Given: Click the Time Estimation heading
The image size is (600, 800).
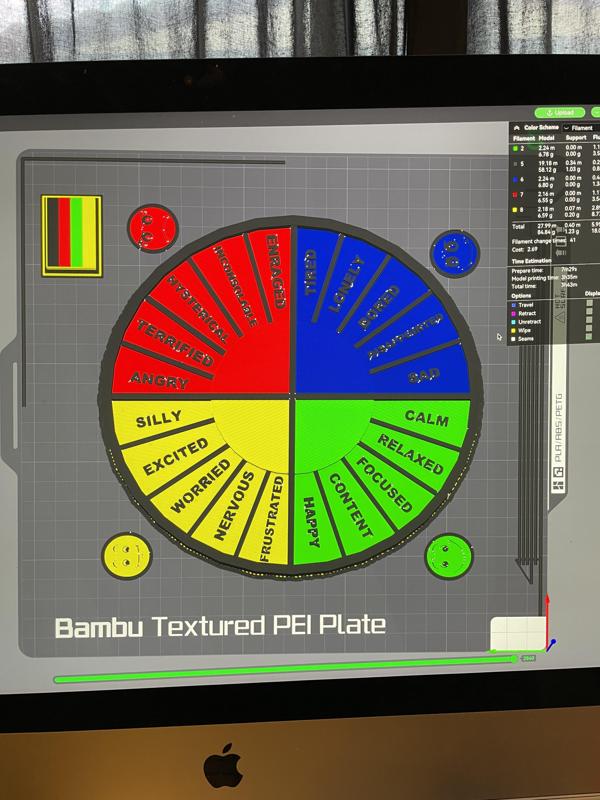Looking at the screenshot, I should coord(532,261).
